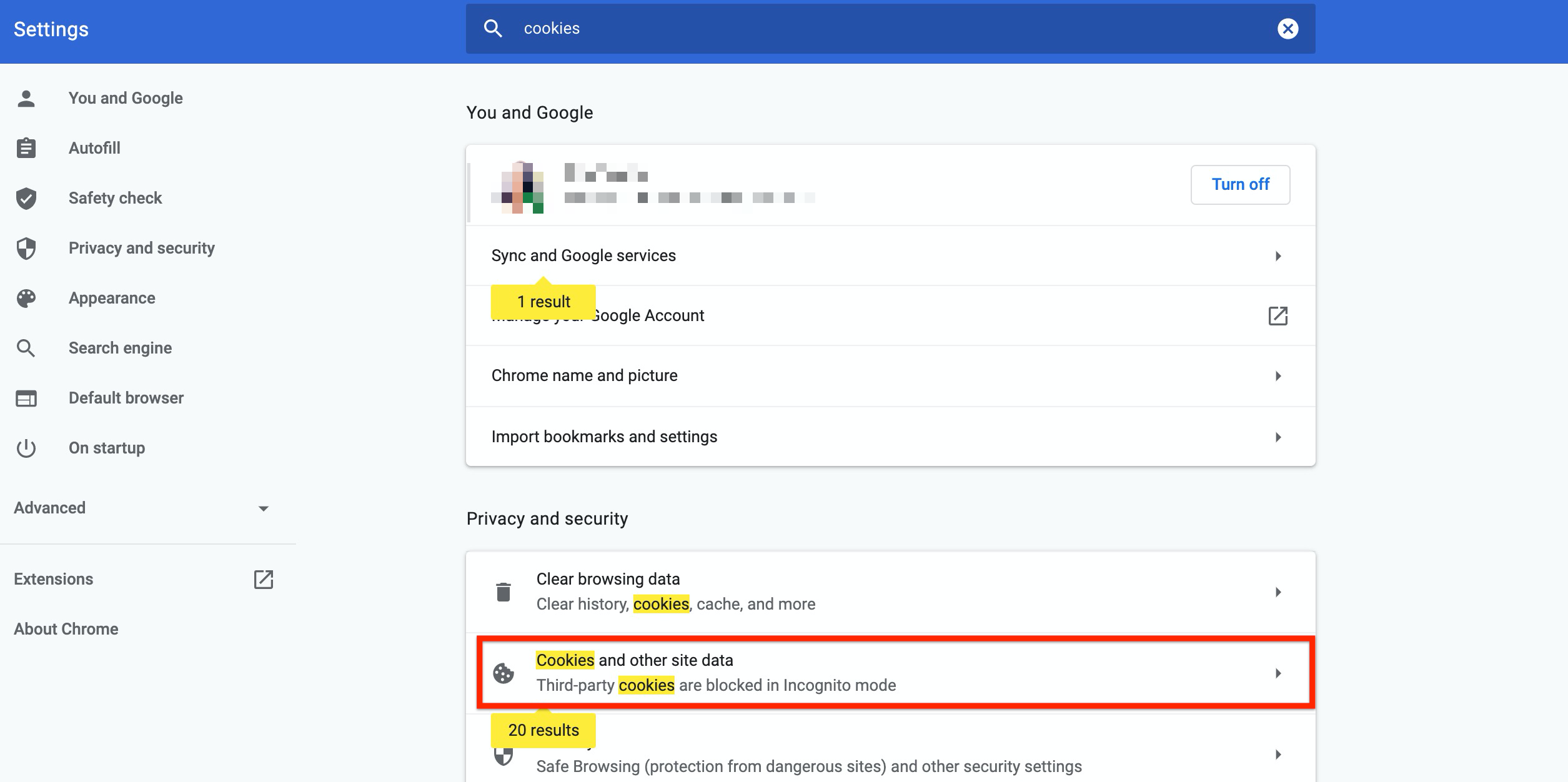Open Chrome name and picture row
1568x782 pixels.
(890, 375)
